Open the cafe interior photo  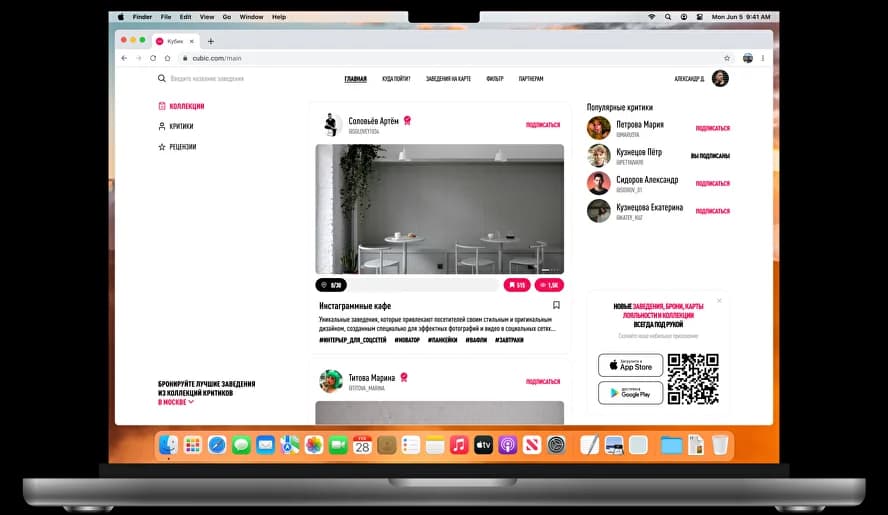tap(439, 209)
